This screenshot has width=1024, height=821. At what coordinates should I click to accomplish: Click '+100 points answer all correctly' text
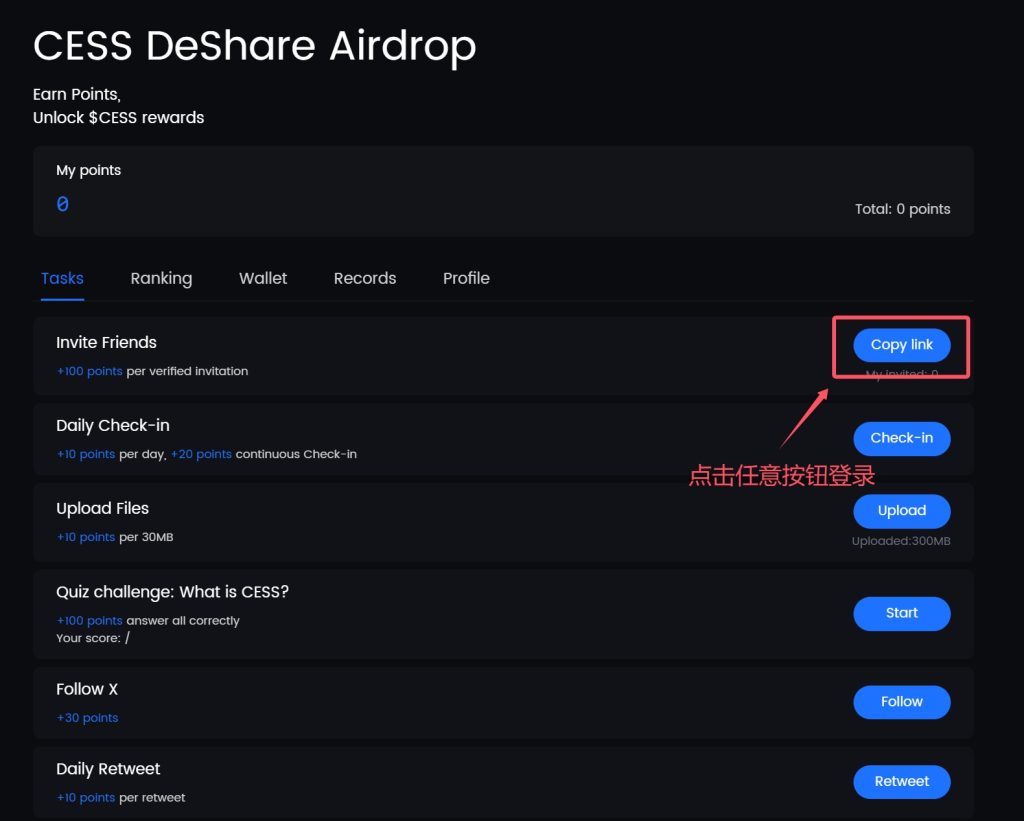click(148, 620)
